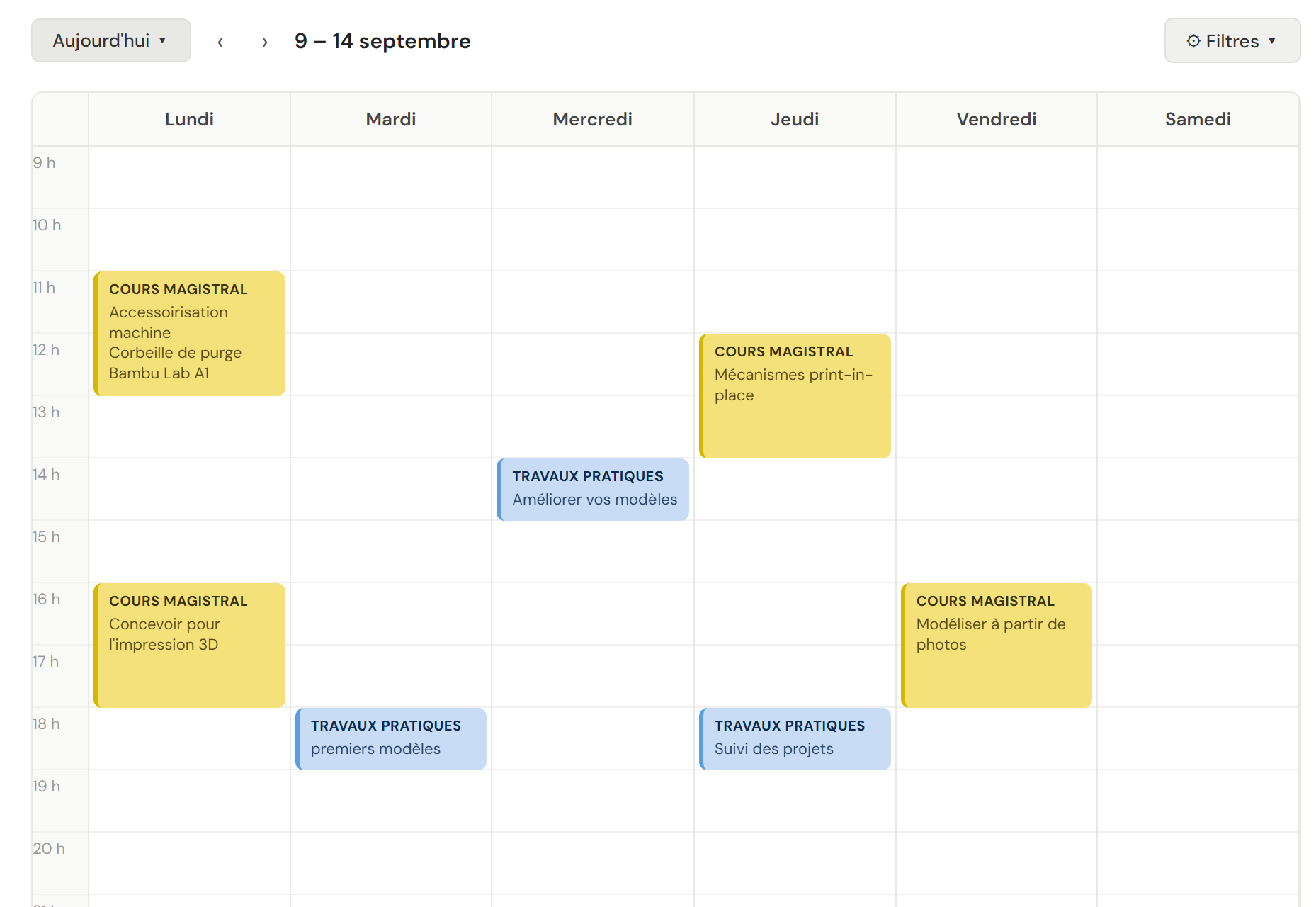
Task: Click the 9 – 14 septembre title
Action: pos(382,41)
